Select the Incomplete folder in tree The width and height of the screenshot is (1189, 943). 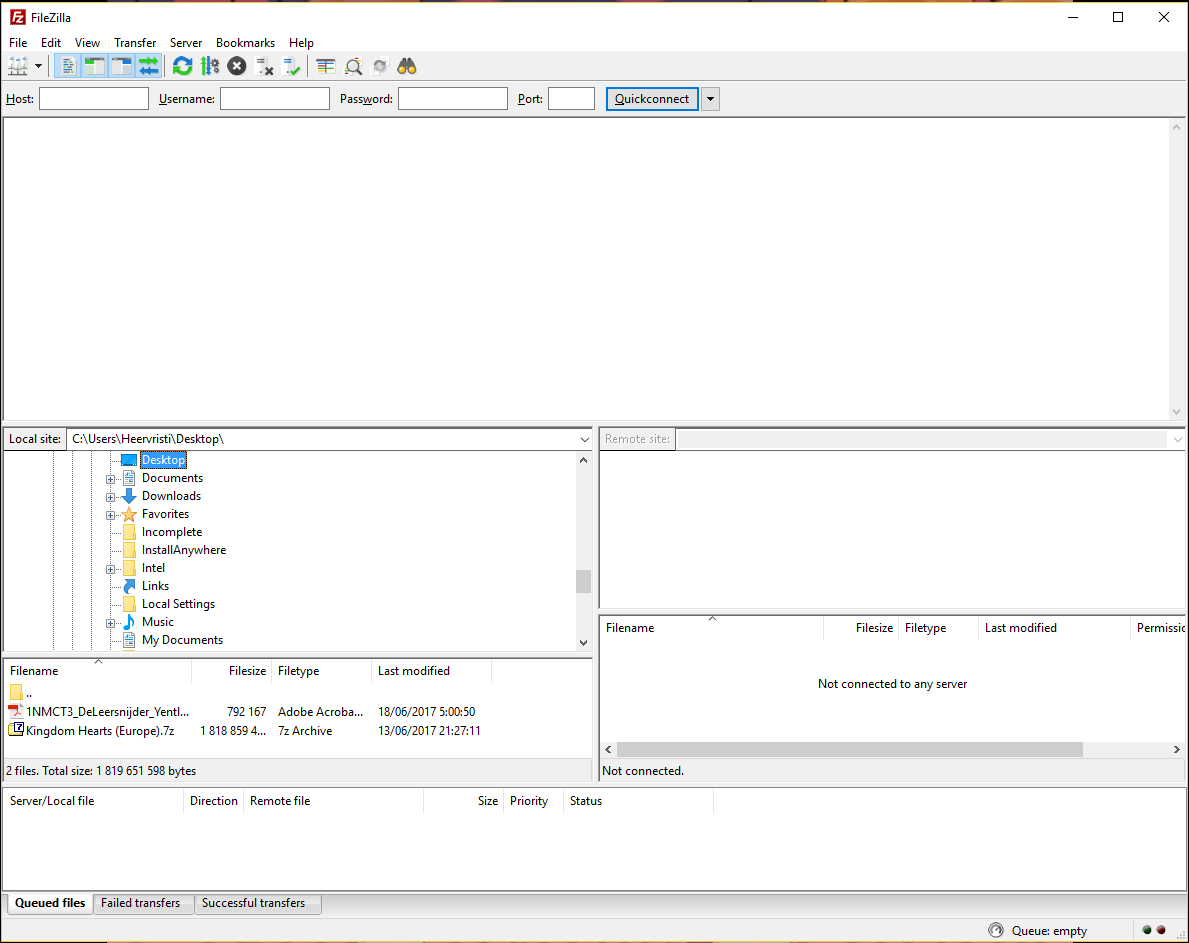pyautogui.click(x=172, y=532)
